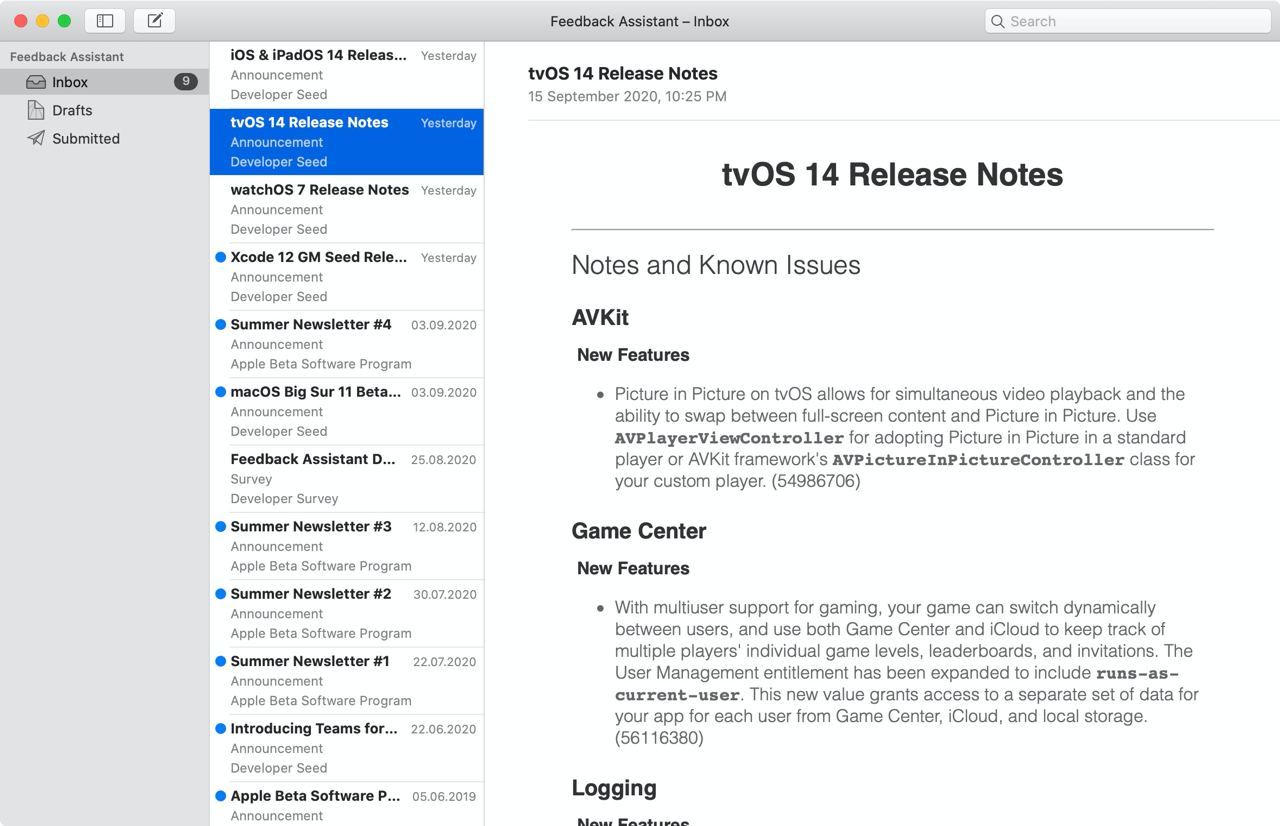This screenshot has width=1280, height=826.
Task: Open Xcode 12 GM Seed Release message
Action: pos(347,277)
